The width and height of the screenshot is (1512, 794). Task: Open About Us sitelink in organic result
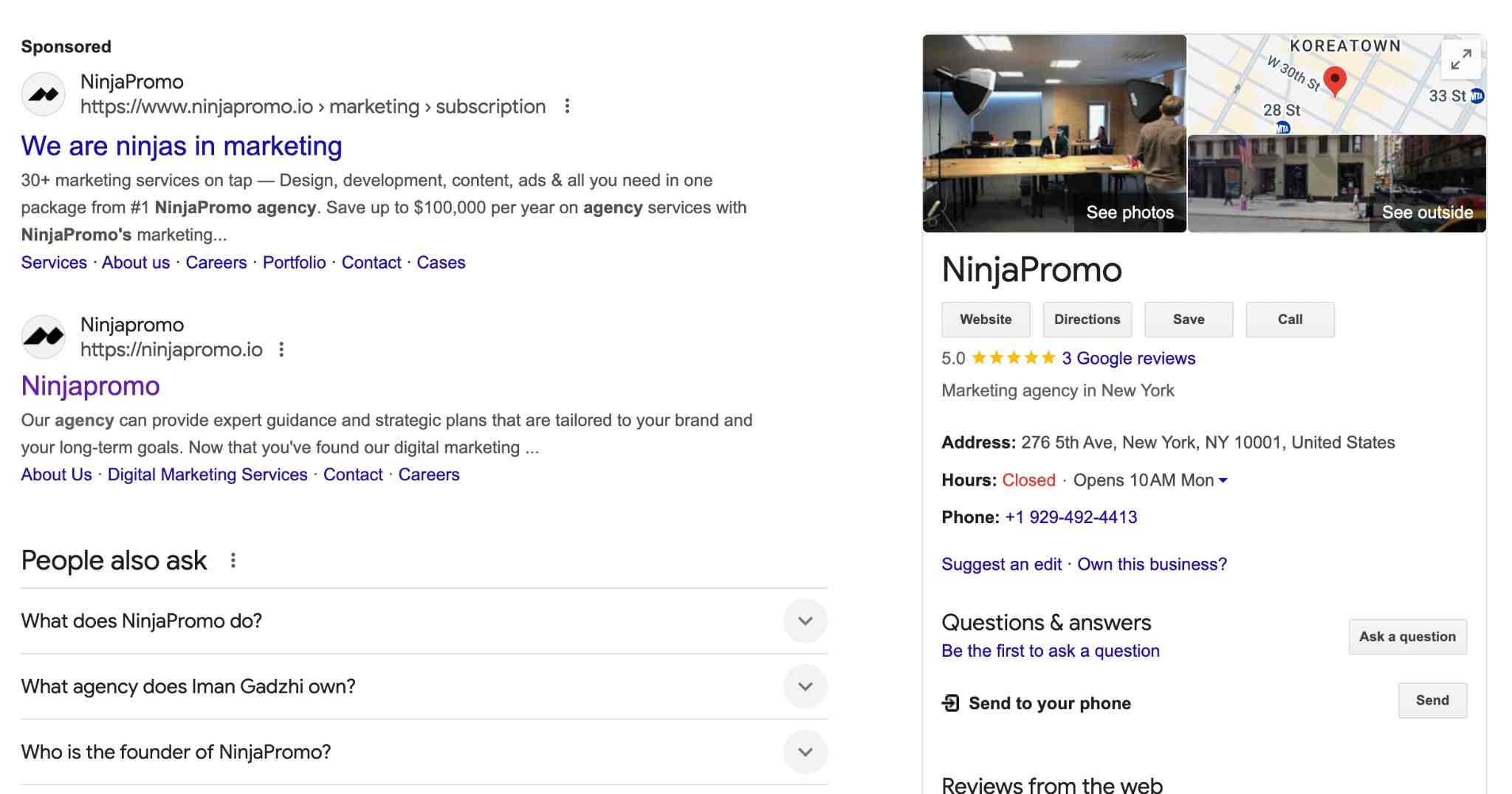tap(57, 474)
